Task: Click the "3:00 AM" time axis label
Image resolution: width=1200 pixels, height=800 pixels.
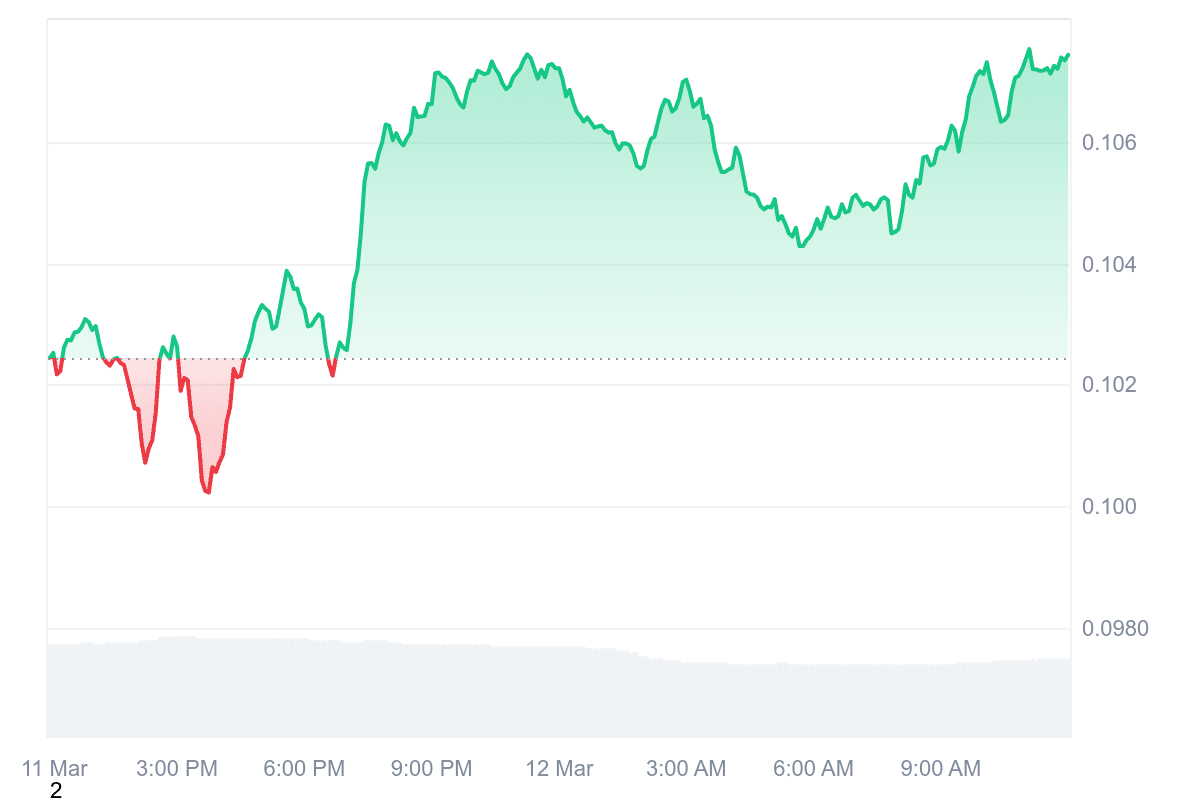Action: pyautogui.click(x=686, y=769)
